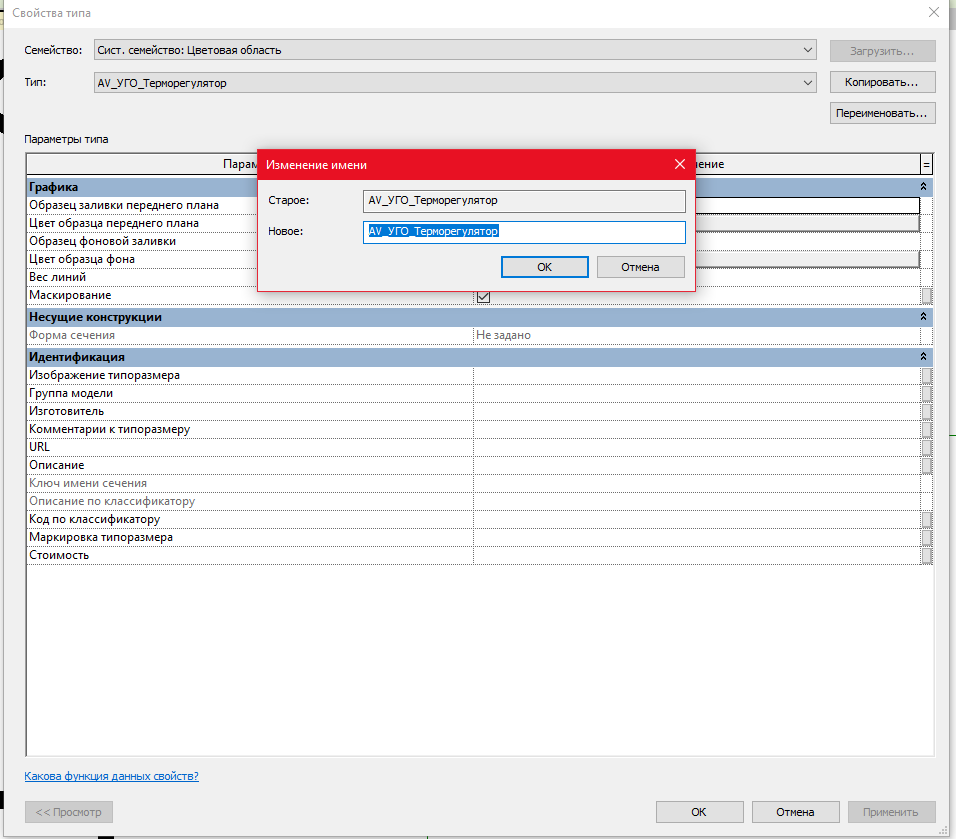
Task: Open 'Какова функция данных свойств?' help link
Action: pos(112,776)
